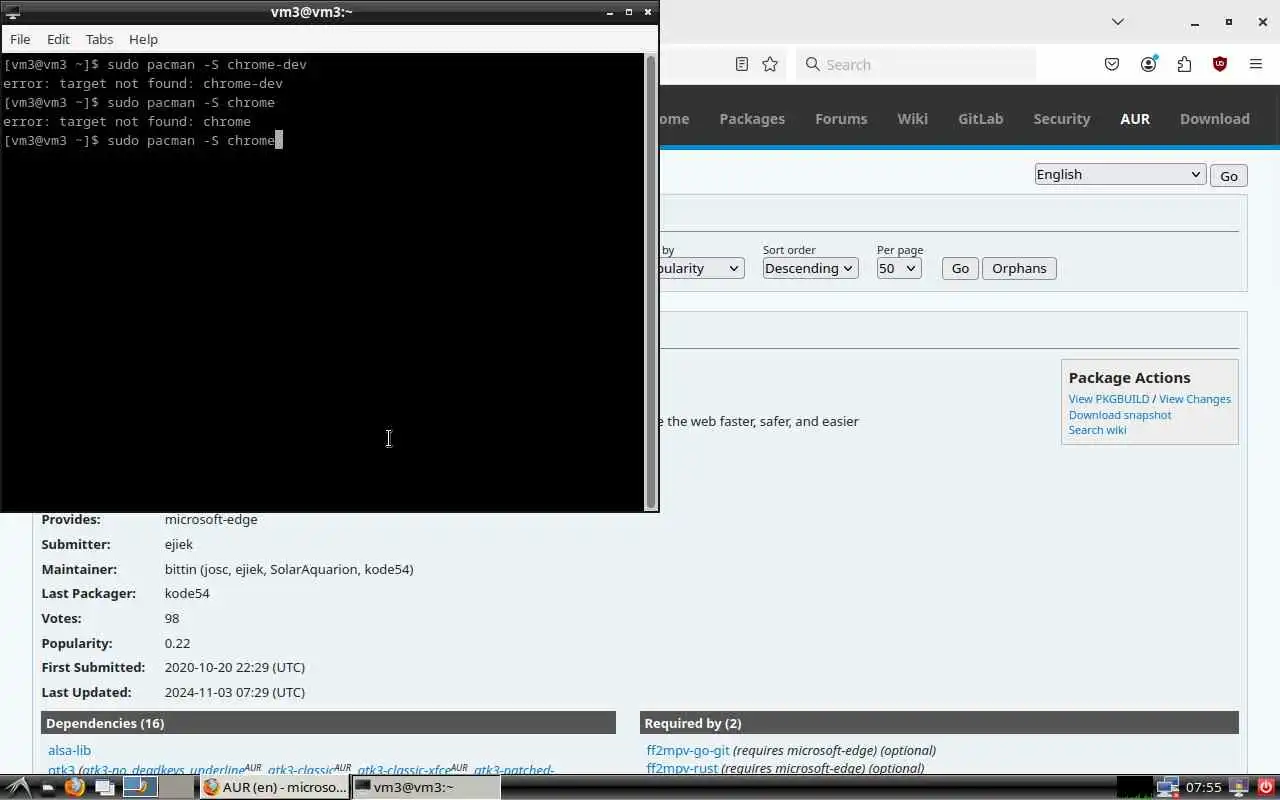Viewport: 1280px width, 800px height.
Task: Click the terminal vertical scrollbar
Action: [x=651, y=281]
